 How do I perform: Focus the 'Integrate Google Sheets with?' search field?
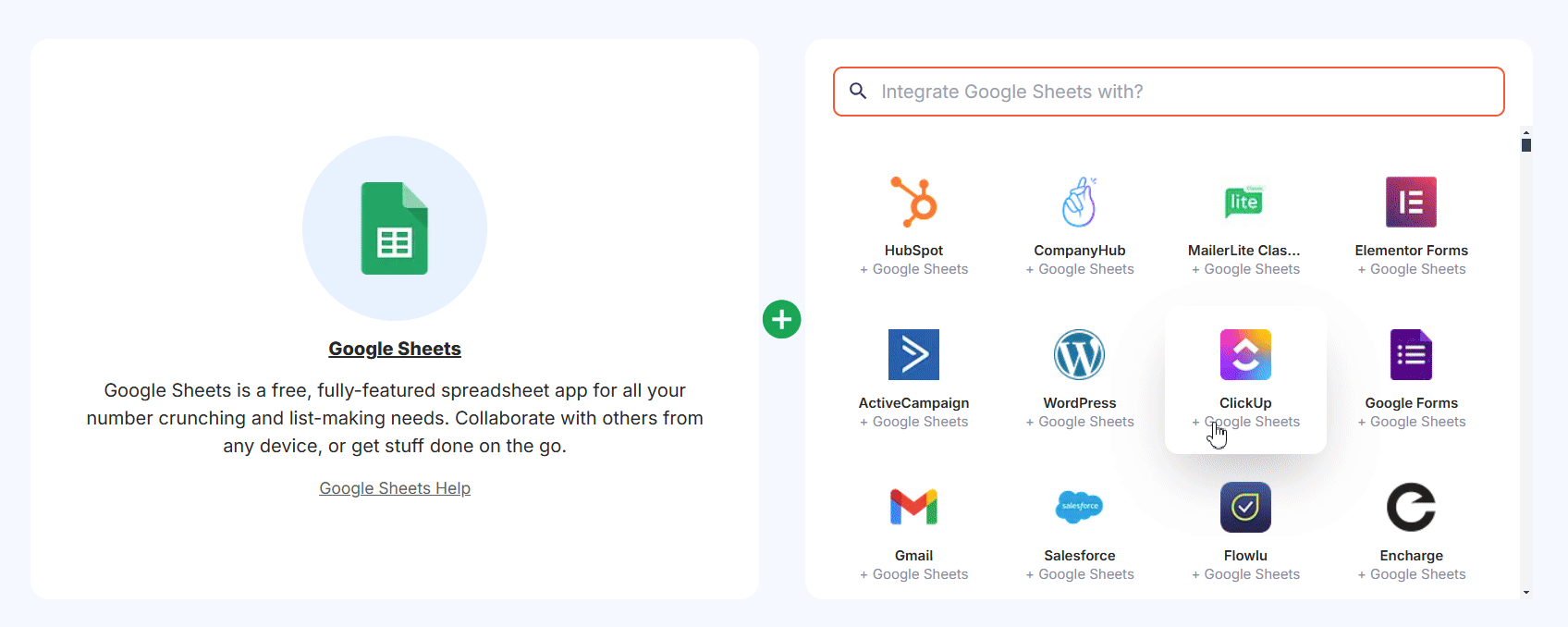1183,92
